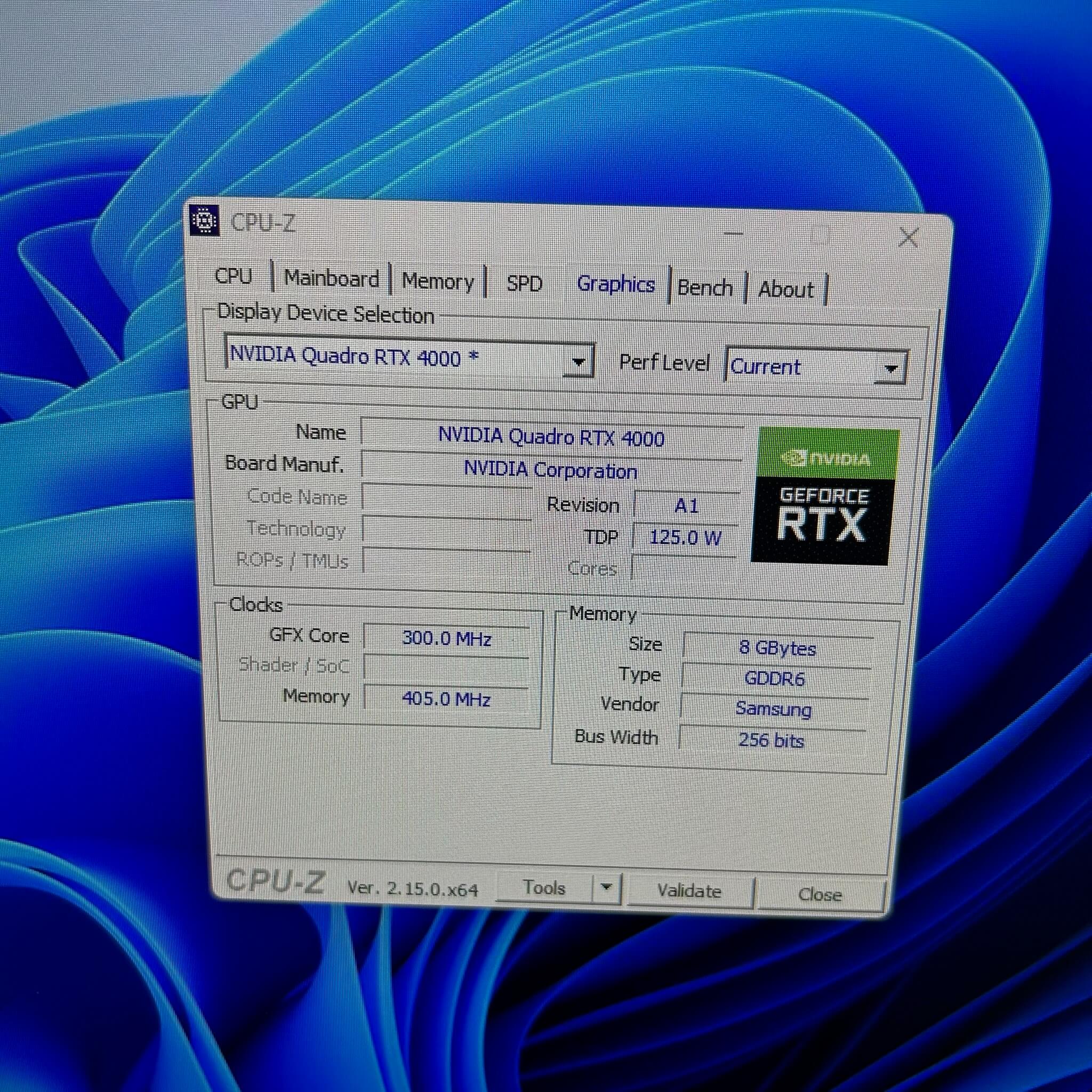Click the CPU-Z window title text
The image size is (1092, 1092).
(x=263, y=223)
